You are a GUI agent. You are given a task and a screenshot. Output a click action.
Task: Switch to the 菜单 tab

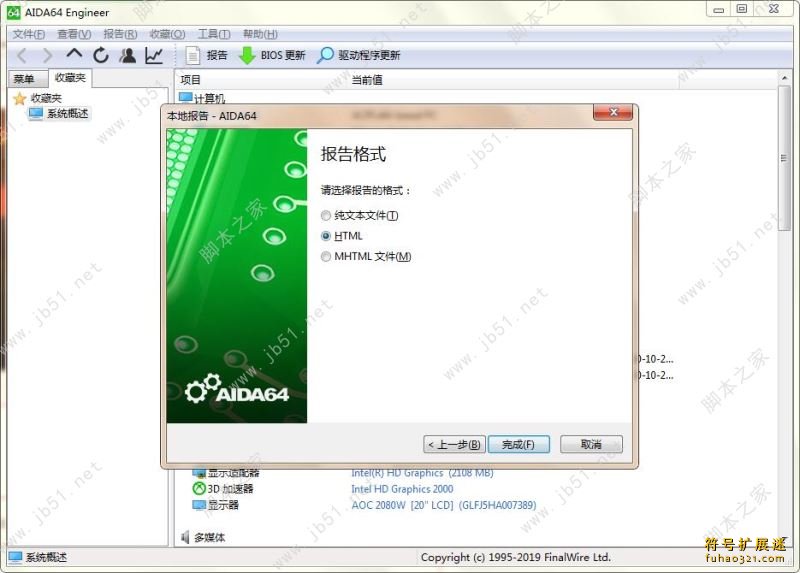[23, 79]
